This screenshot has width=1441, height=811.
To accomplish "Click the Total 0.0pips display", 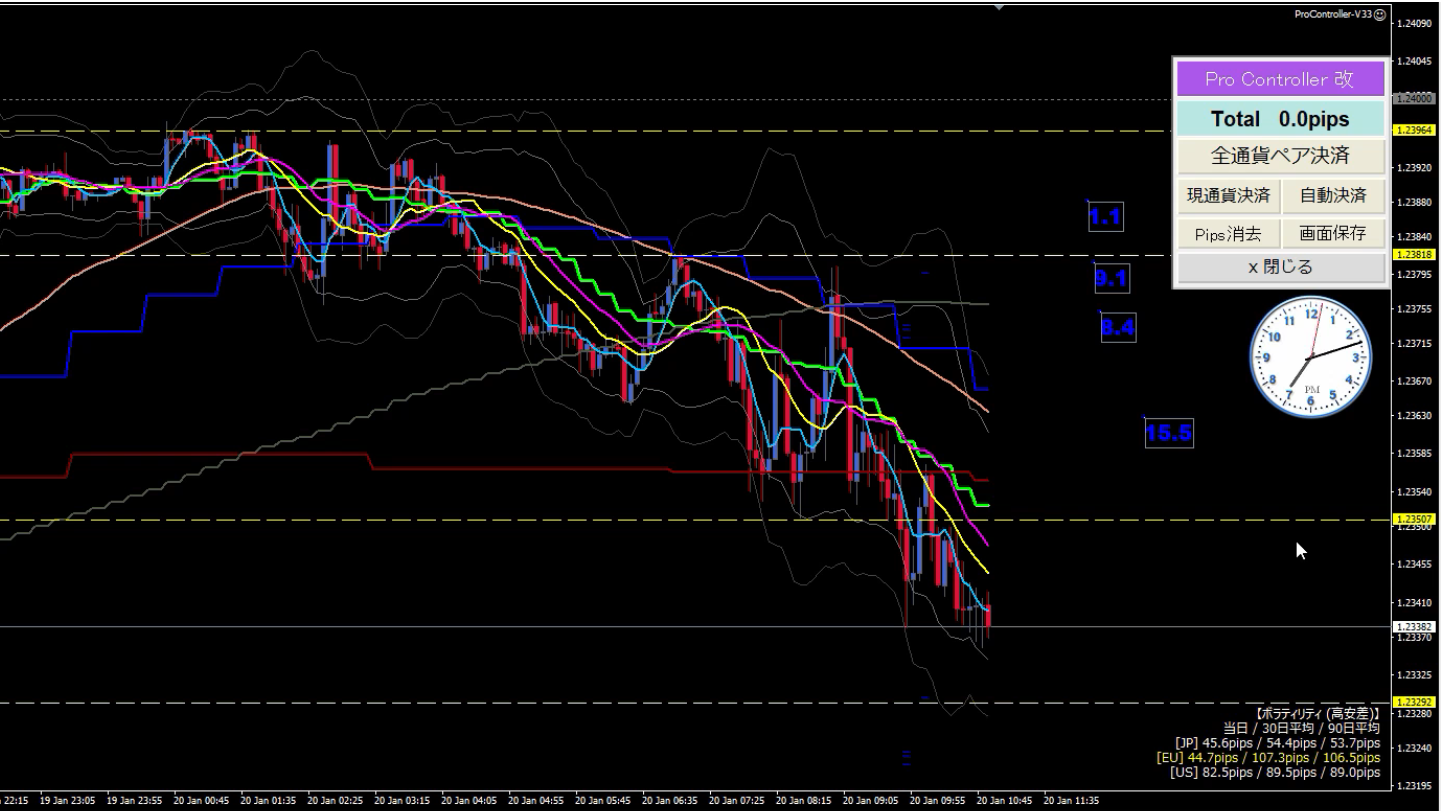I will [x=1280, y=119].
